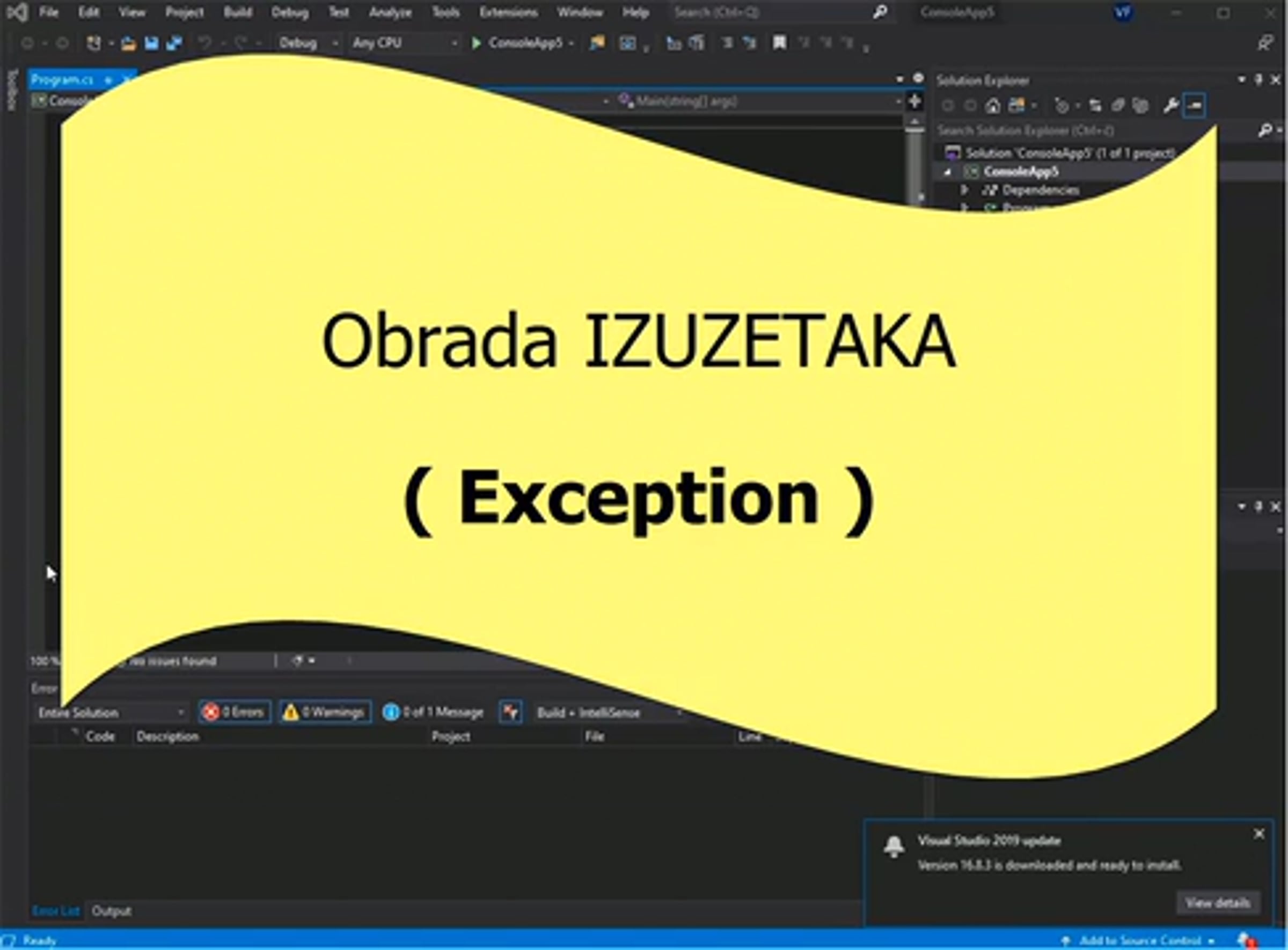
Task: Click the ConsoleApp5 start debugging button label
Action: (525, 43)
